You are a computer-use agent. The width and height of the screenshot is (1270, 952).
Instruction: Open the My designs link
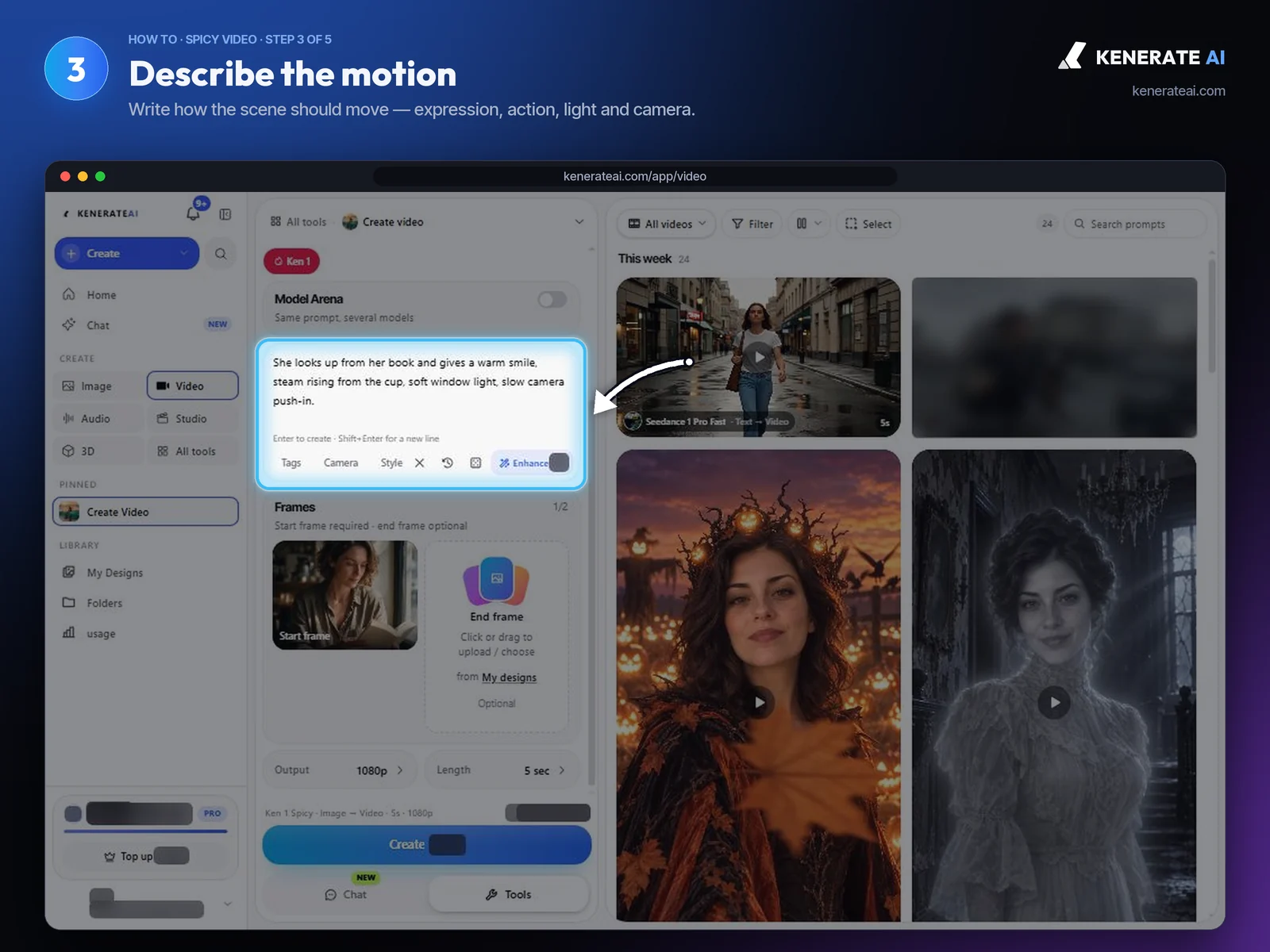[509, 677]
